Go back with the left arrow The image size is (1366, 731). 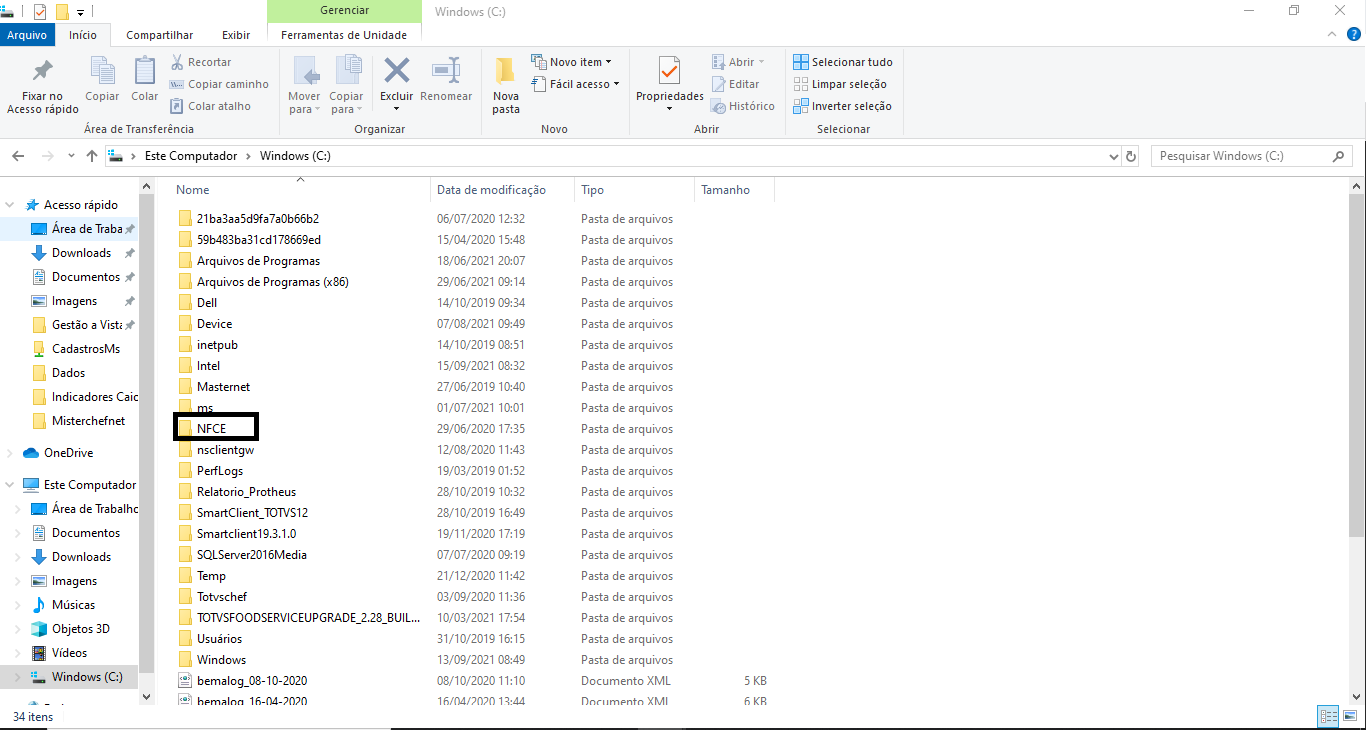coord(18,156)
